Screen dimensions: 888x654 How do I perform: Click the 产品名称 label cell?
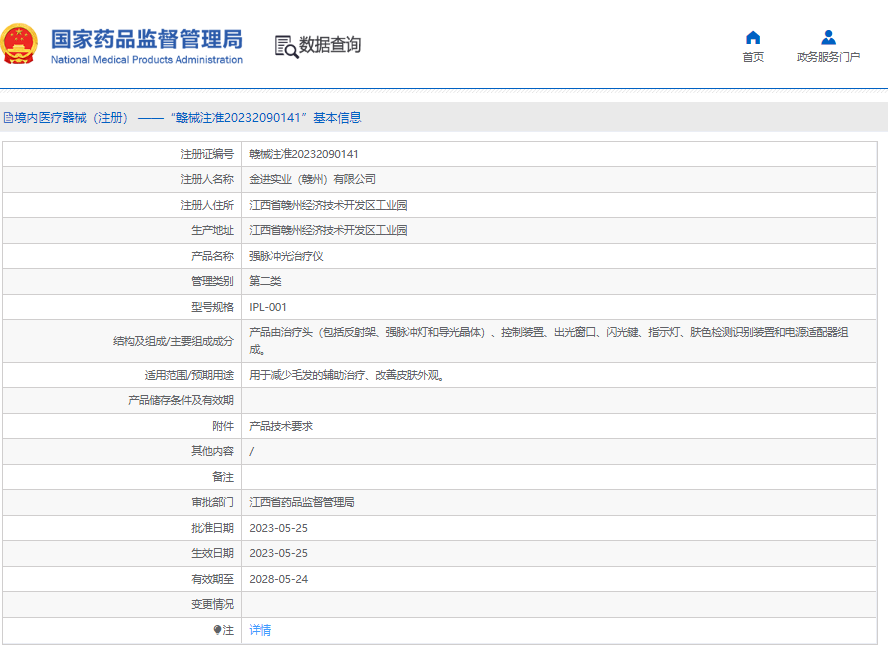pyautogui.click(x=122, y=256)
